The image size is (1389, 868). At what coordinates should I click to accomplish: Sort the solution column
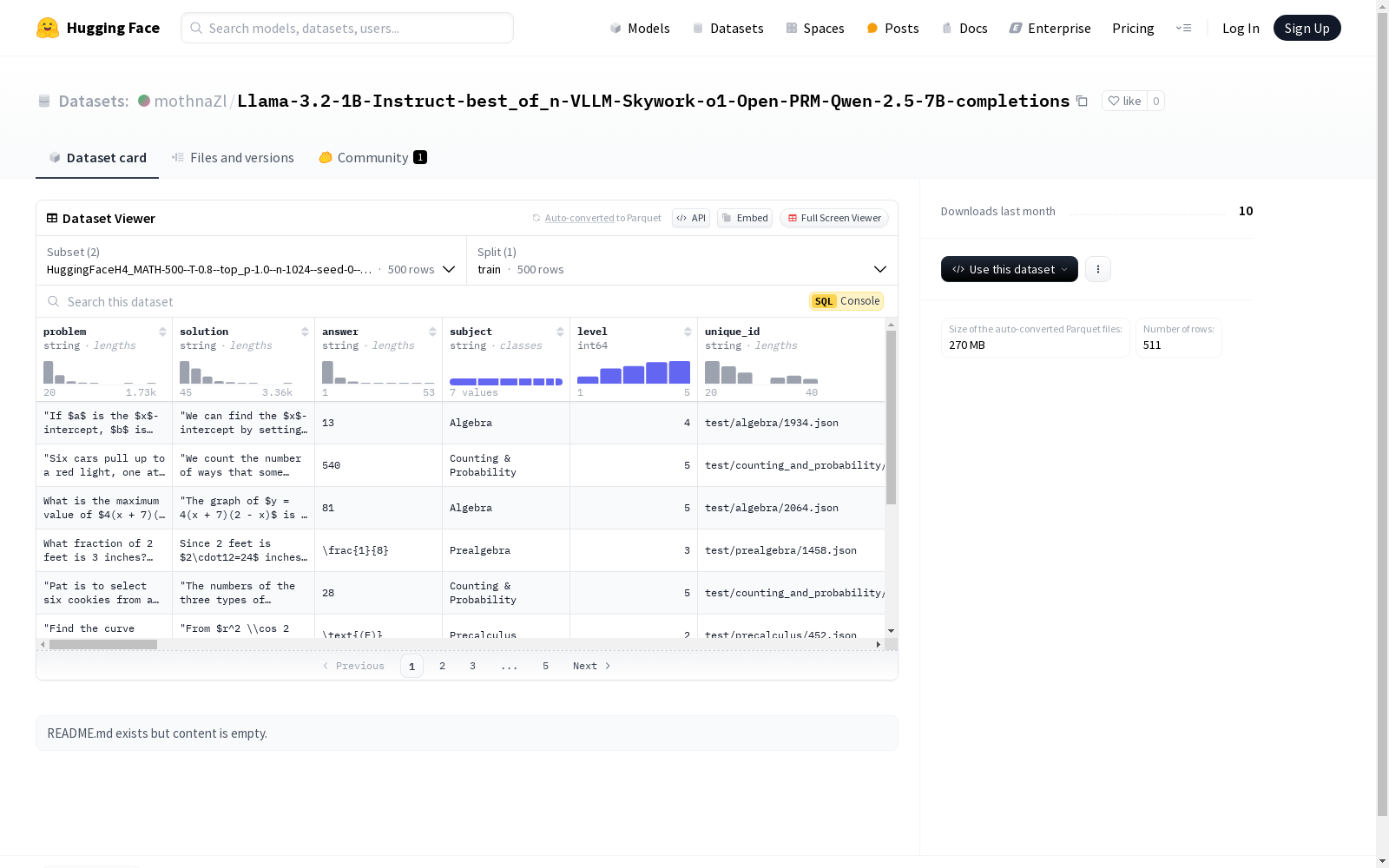(x=305, y=332)
